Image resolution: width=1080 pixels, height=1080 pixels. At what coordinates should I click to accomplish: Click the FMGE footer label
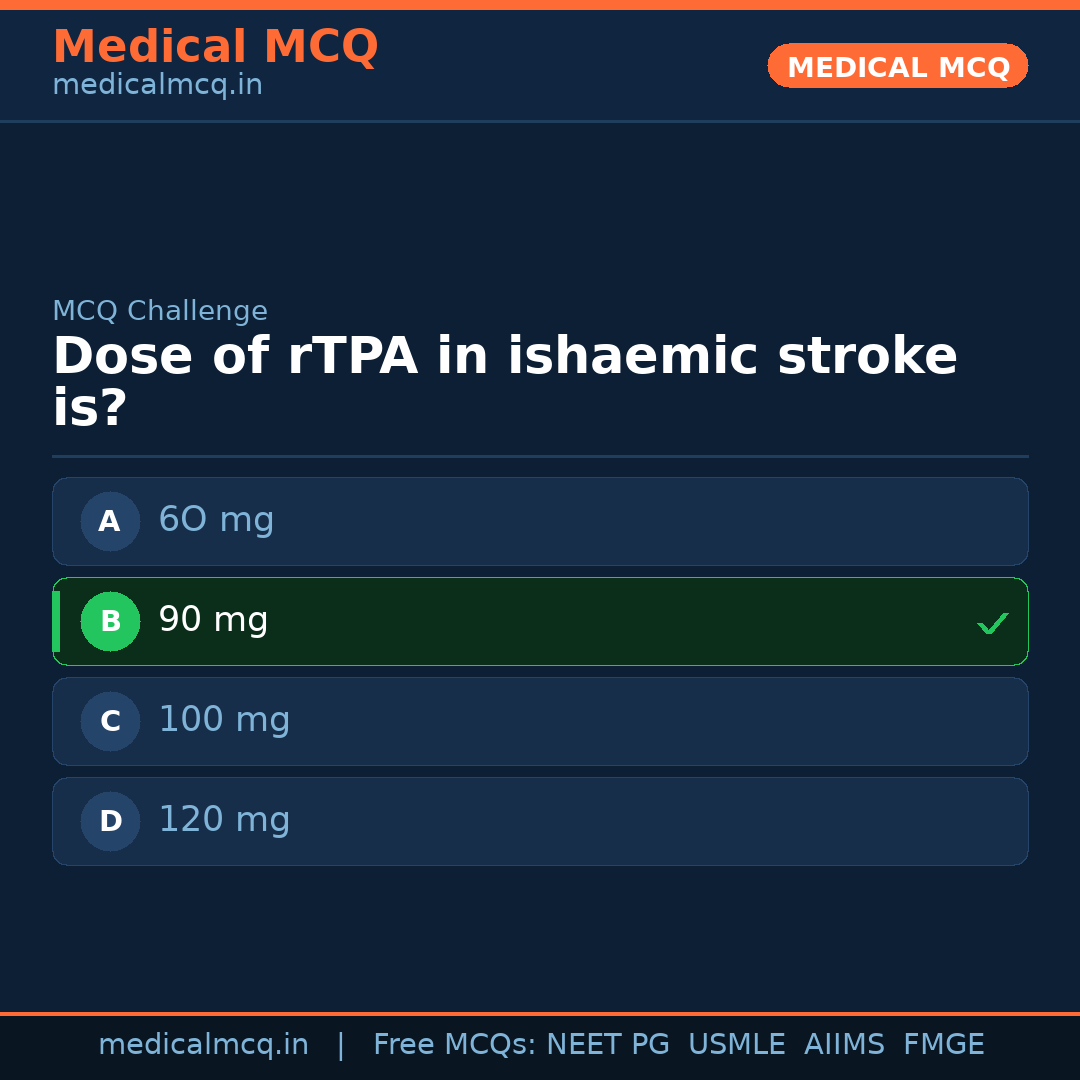point(943,1045)
